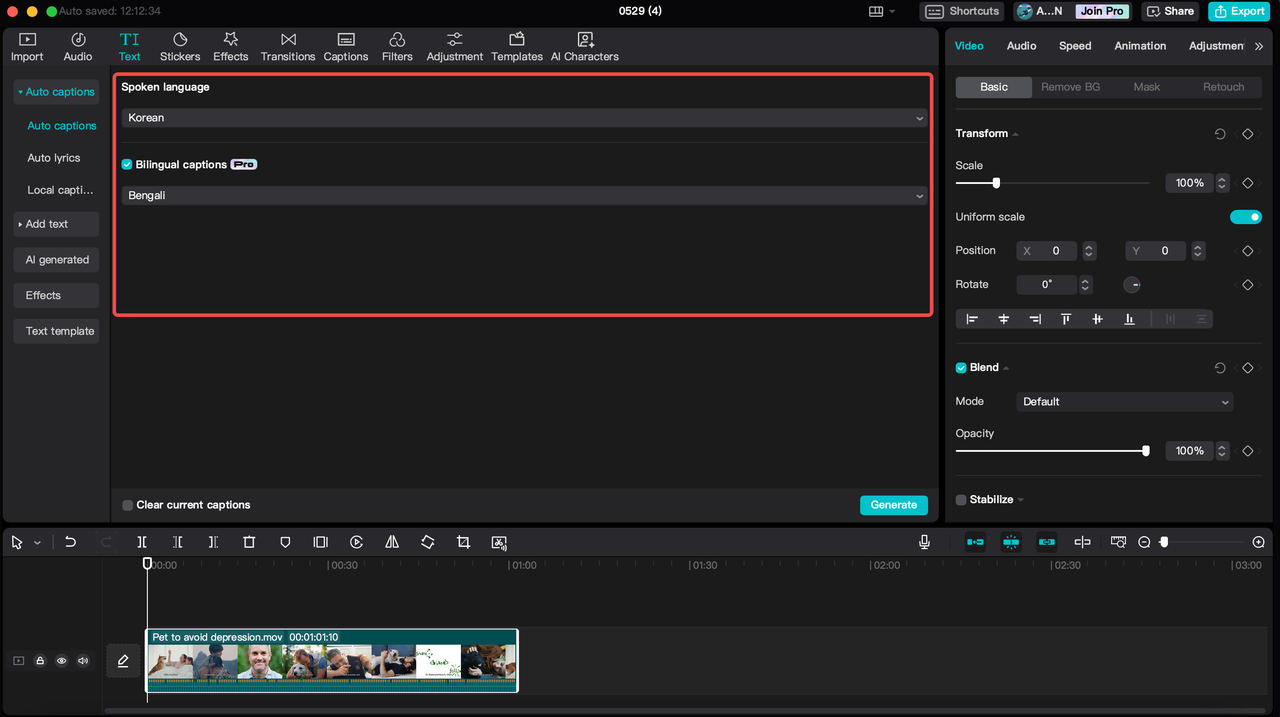The width and height of the screenshot is (1280, 717).
Task: Click the Preview axis split icon
Action: 1082,542
